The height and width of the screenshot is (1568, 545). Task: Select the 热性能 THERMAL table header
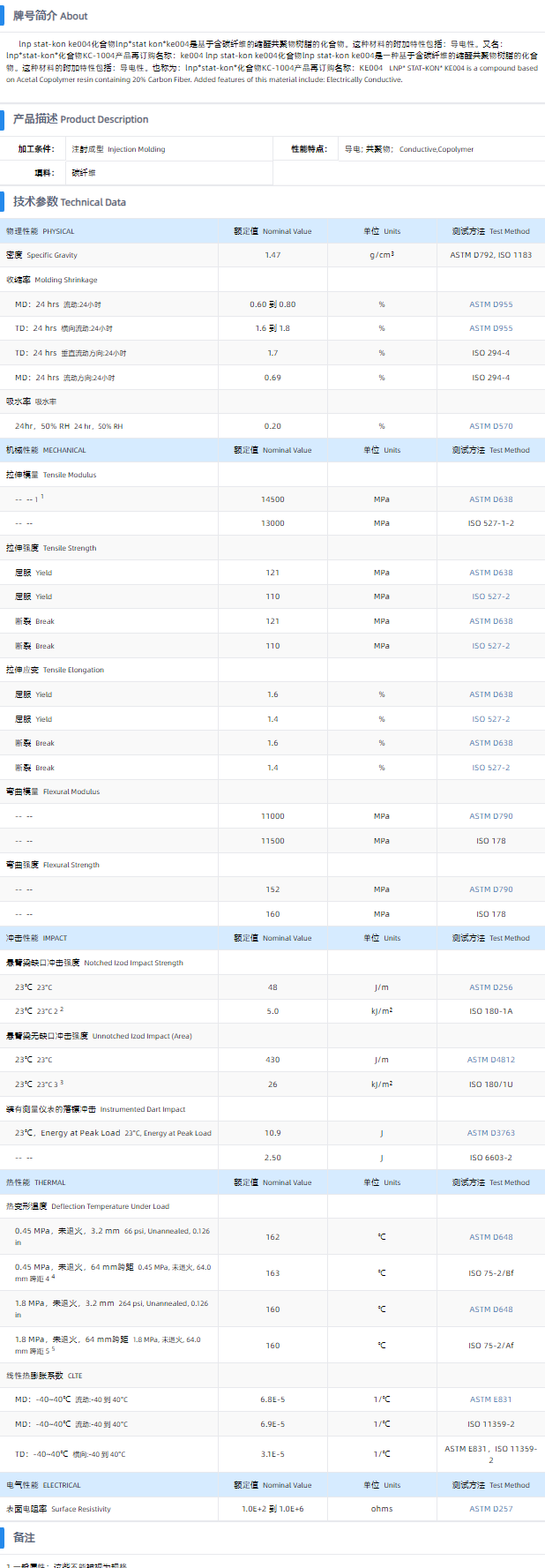click(36, 1182)
